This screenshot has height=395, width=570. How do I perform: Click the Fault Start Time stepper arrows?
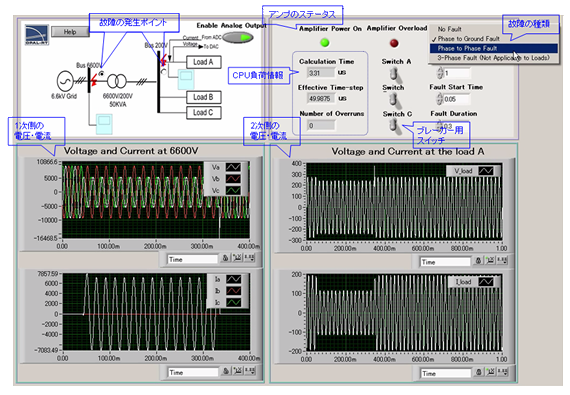(x=440, y=99)
